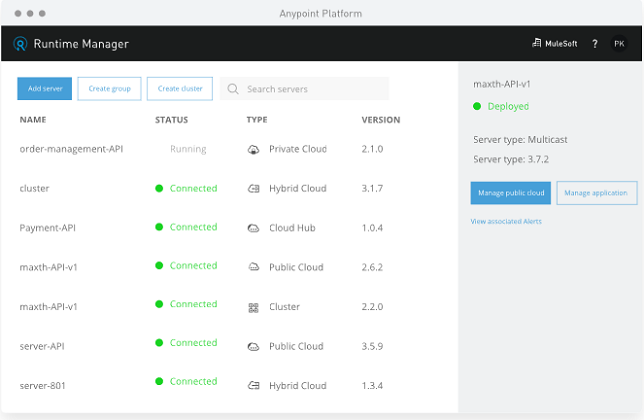The width and height of the screenshot is (644, 420).
Task: Select the order-management-API server
Action: tap(71, 149)
